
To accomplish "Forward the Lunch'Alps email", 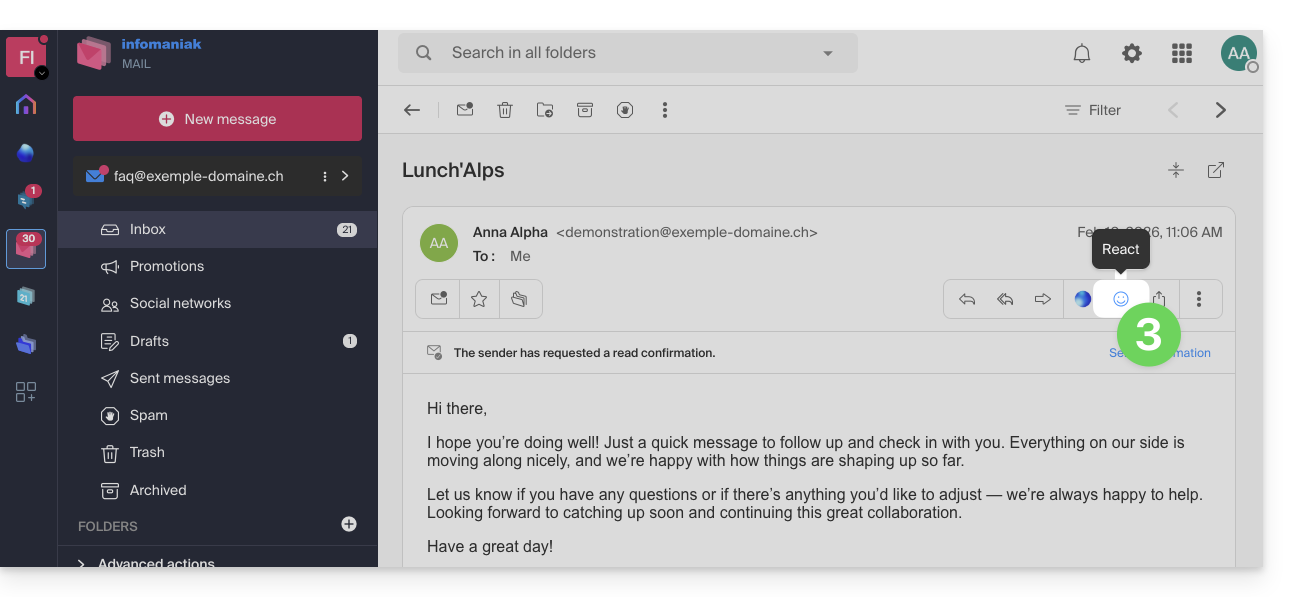I will pos(1042,299).
